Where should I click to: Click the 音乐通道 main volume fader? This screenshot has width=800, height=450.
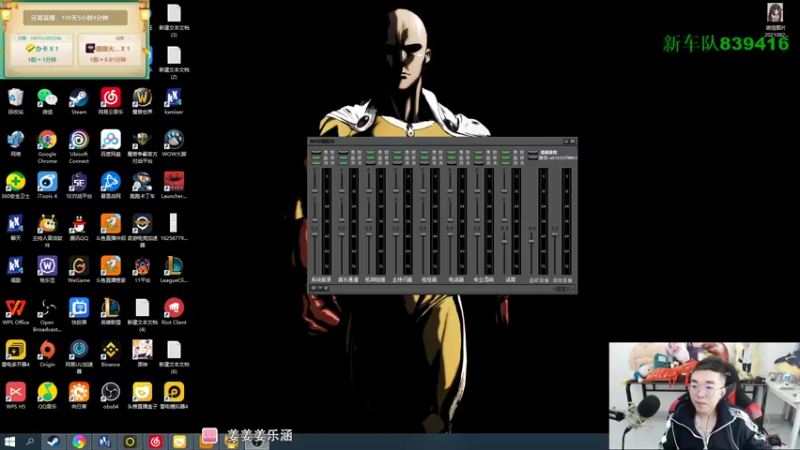click(x=342, y=233)
